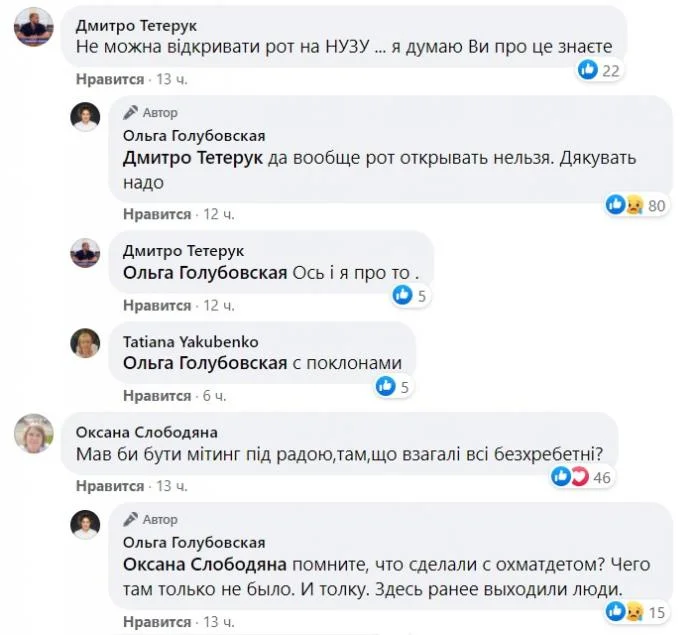Click the '6 ч.' timestamp on Tatiana's reply
This screenshot has height=635, width=698.
(x=214, y=396)
